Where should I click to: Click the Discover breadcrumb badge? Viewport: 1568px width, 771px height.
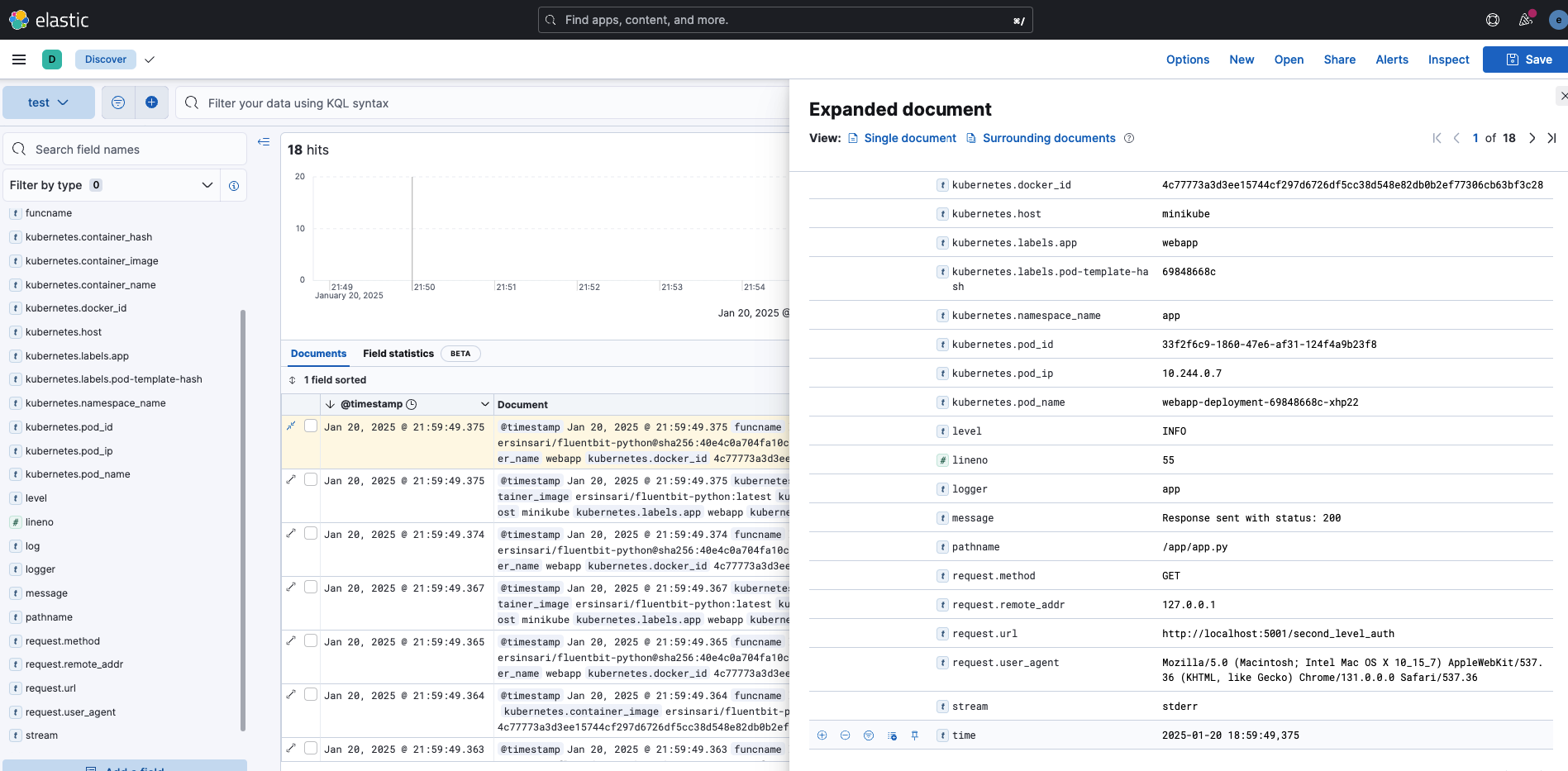[x=106, y=59]
